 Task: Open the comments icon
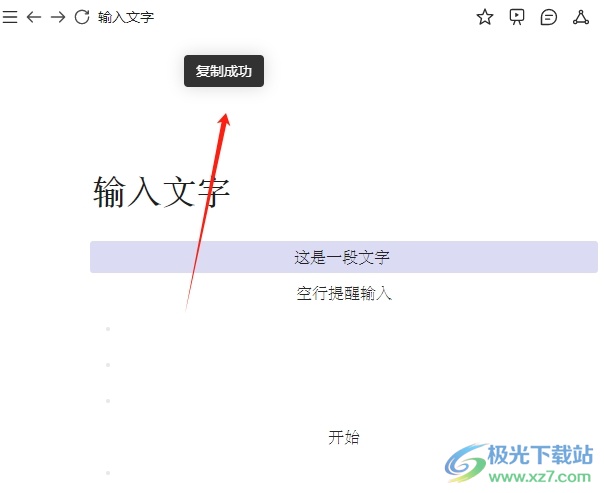tap(549, 17)
